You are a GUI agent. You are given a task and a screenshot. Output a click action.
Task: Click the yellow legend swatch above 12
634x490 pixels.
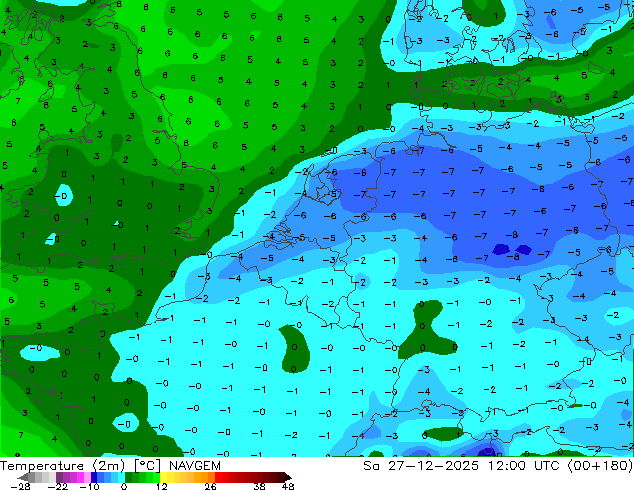(x=163, y=477)
